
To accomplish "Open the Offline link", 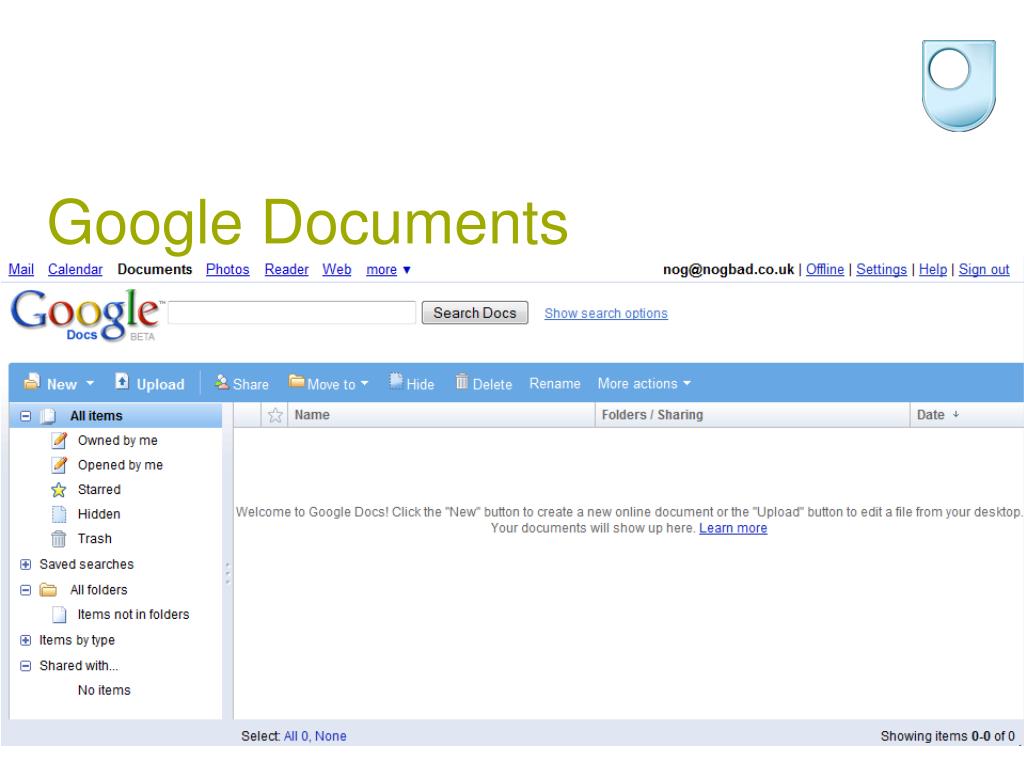I will (824, 269).
